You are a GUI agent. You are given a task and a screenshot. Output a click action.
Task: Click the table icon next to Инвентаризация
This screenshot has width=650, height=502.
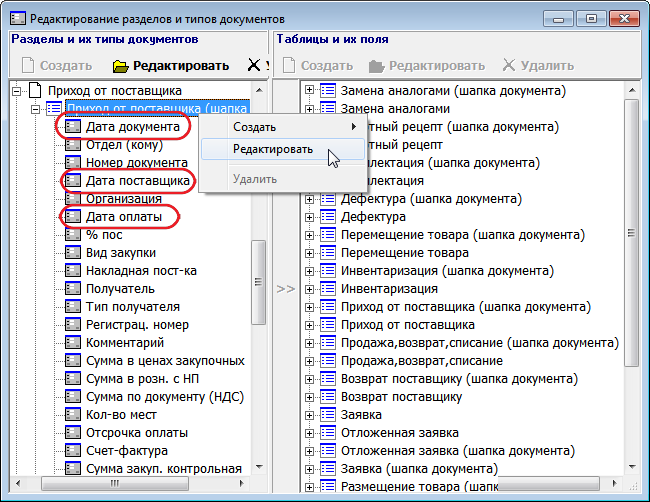pyautogui.click(x=328, y=289)
